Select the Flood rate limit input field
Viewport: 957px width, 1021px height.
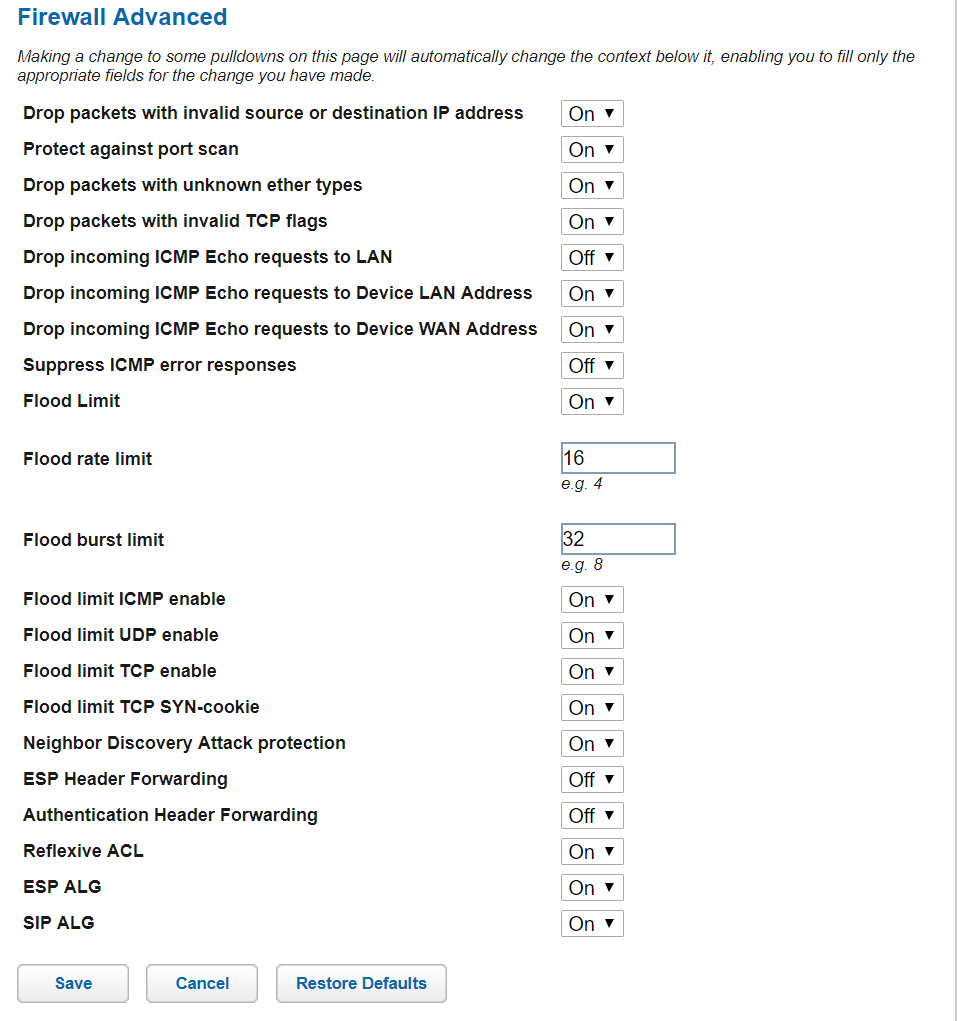coord(618,457)
